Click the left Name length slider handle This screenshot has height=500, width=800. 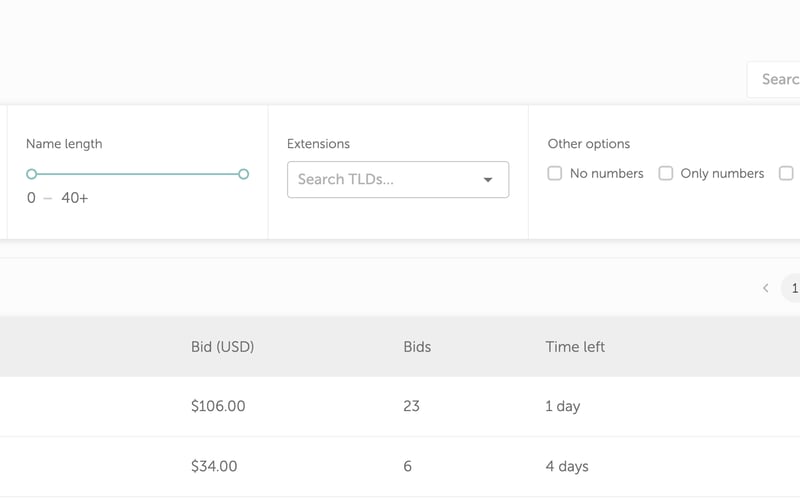[32, 174]
